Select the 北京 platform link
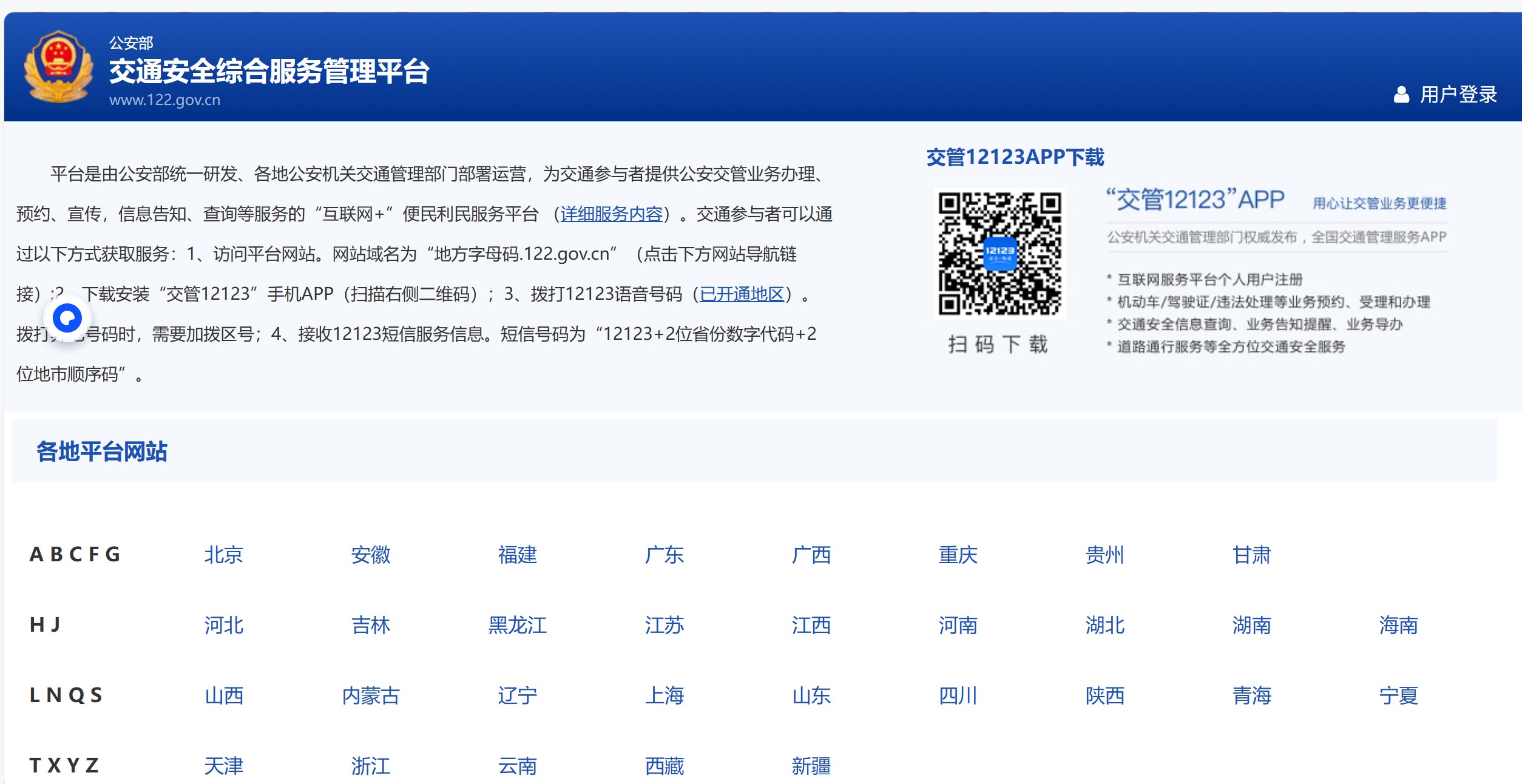The height and width of the screenshot is (784, 1522). coord(223,555)
